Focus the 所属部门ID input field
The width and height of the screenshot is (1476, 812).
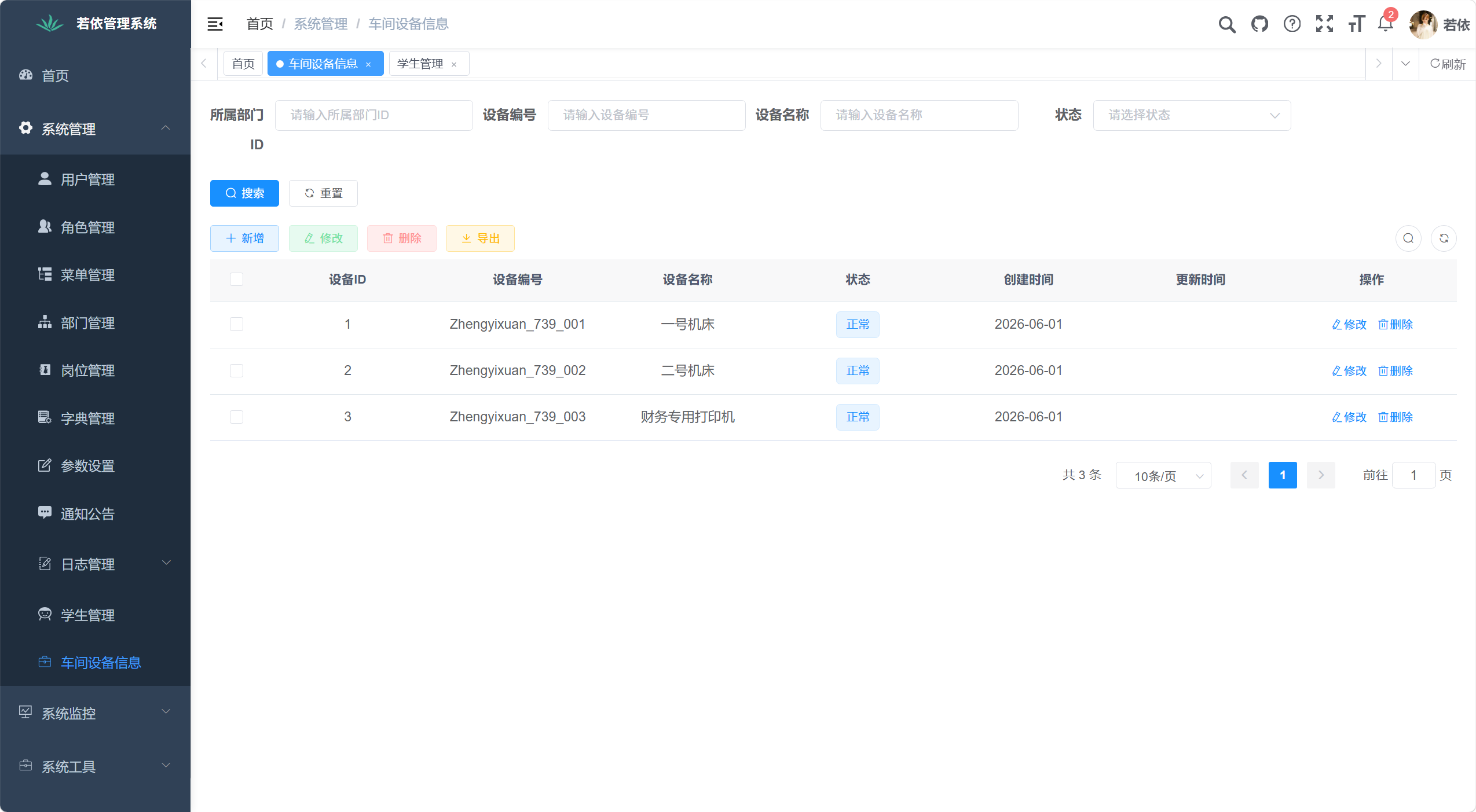(x=374, y=115)
